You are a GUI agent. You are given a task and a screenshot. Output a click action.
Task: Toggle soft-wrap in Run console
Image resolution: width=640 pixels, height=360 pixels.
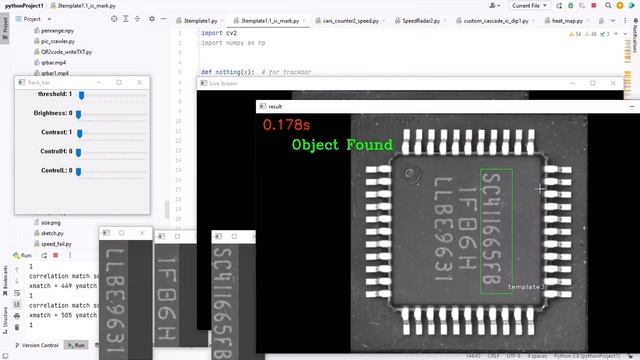pos(17,293)
